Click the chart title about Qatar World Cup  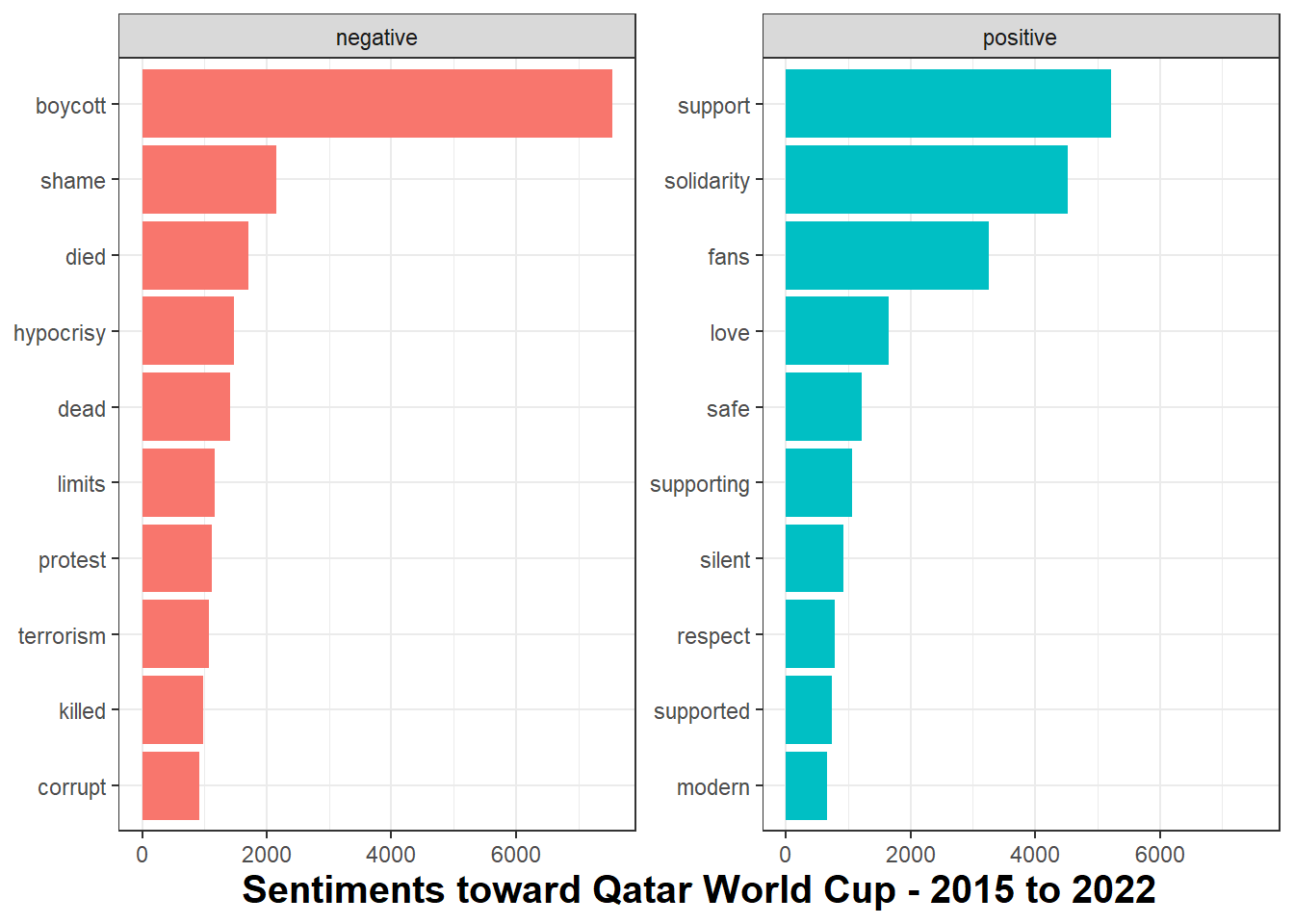[x=698, y=890]
